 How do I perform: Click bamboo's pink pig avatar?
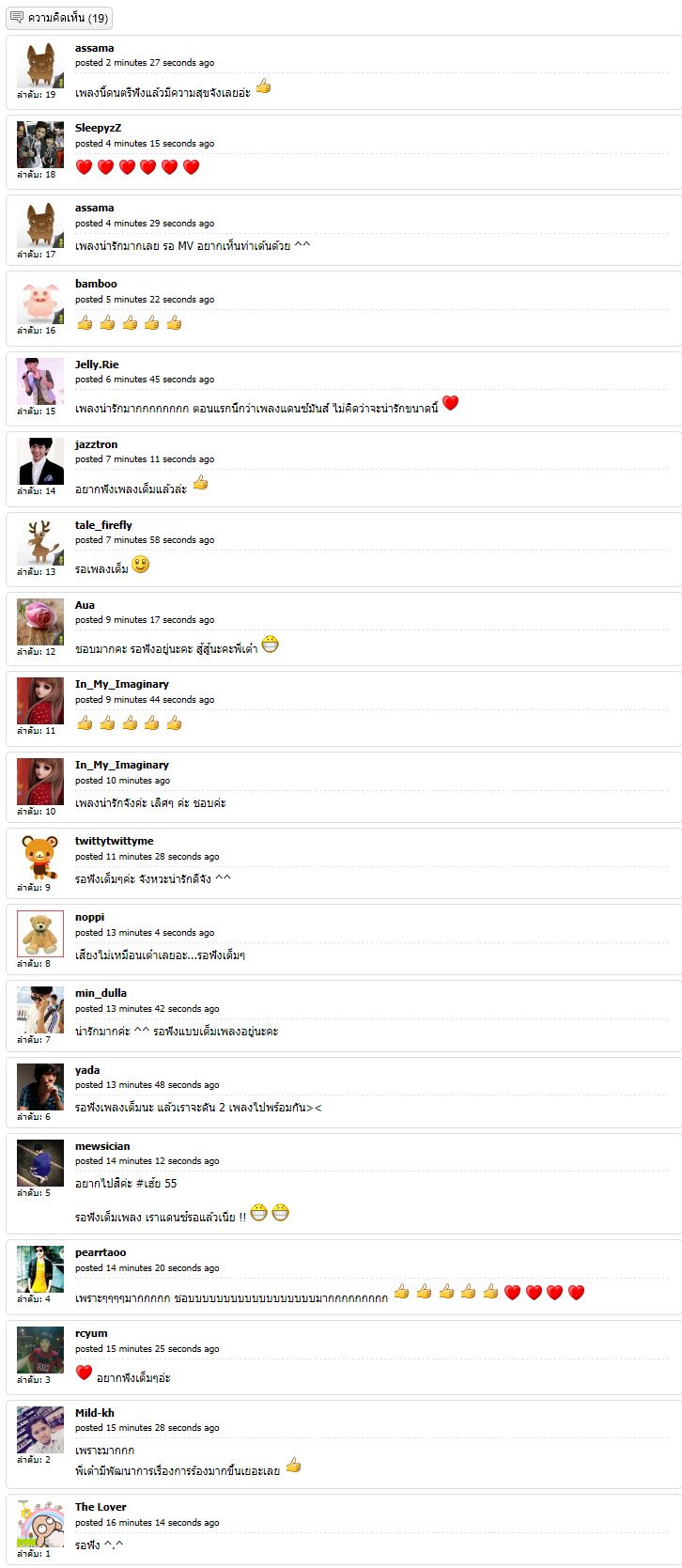pyautogui.click(x=40, y=301)
